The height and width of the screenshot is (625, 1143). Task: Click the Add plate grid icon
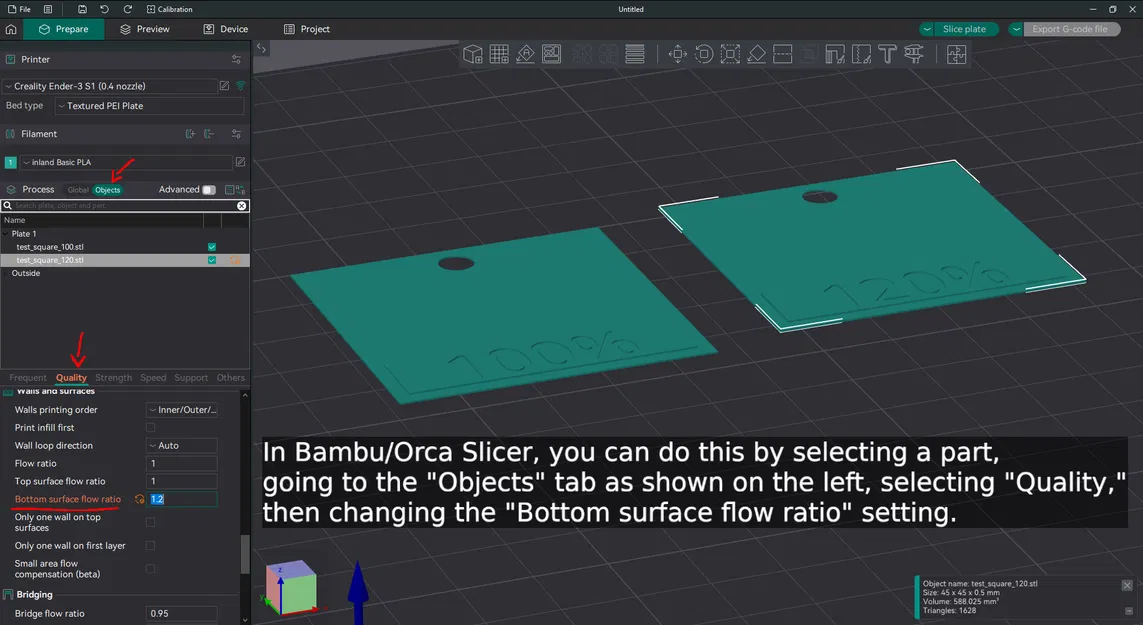499,54
